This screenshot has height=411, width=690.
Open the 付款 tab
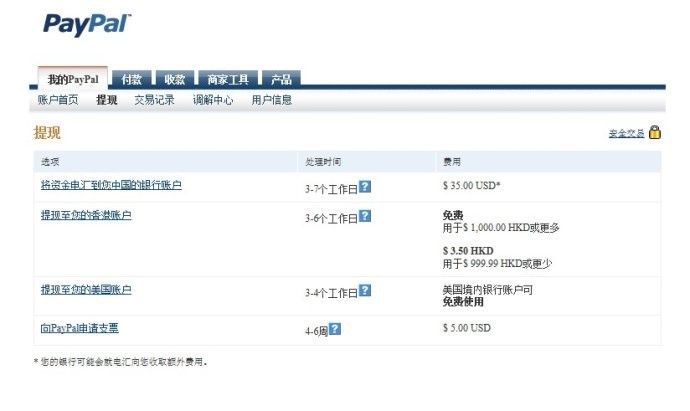coord(132,79)
